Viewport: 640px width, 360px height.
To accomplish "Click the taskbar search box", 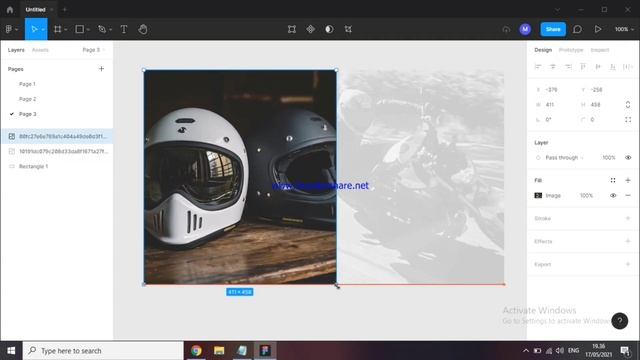I will 103,351.
